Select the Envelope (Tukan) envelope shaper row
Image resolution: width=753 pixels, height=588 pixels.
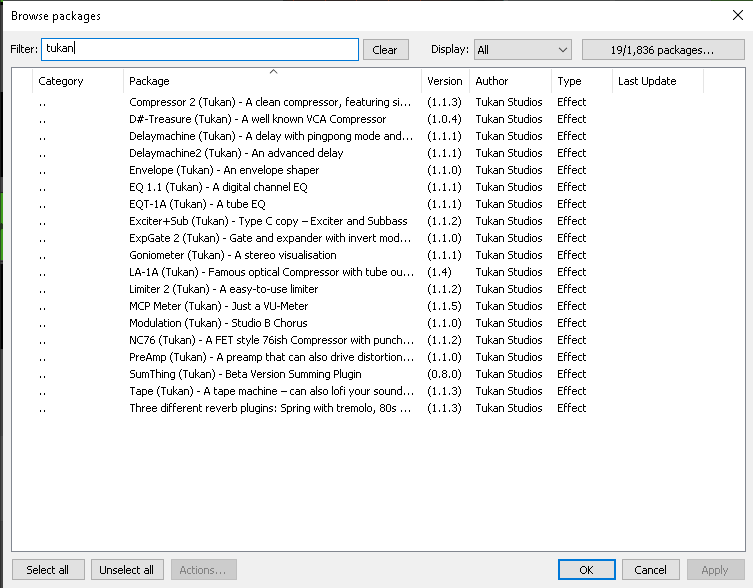tap(378, 170)
